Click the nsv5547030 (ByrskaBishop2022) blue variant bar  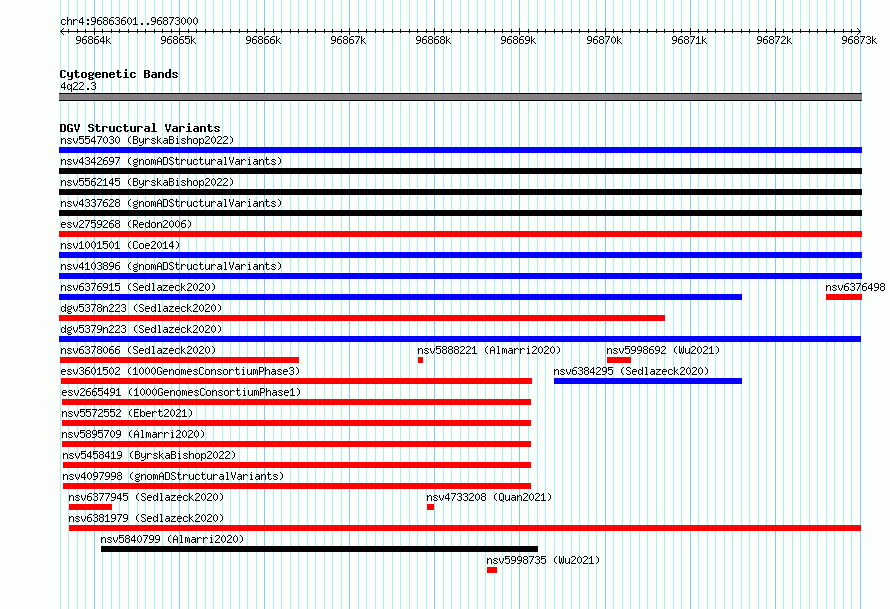click(460, 150)
